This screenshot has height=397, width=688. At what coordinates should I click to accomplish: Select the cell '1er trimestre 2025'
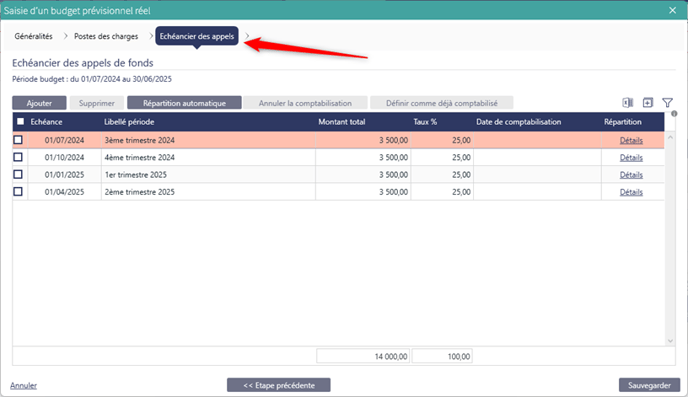point(208,175)
